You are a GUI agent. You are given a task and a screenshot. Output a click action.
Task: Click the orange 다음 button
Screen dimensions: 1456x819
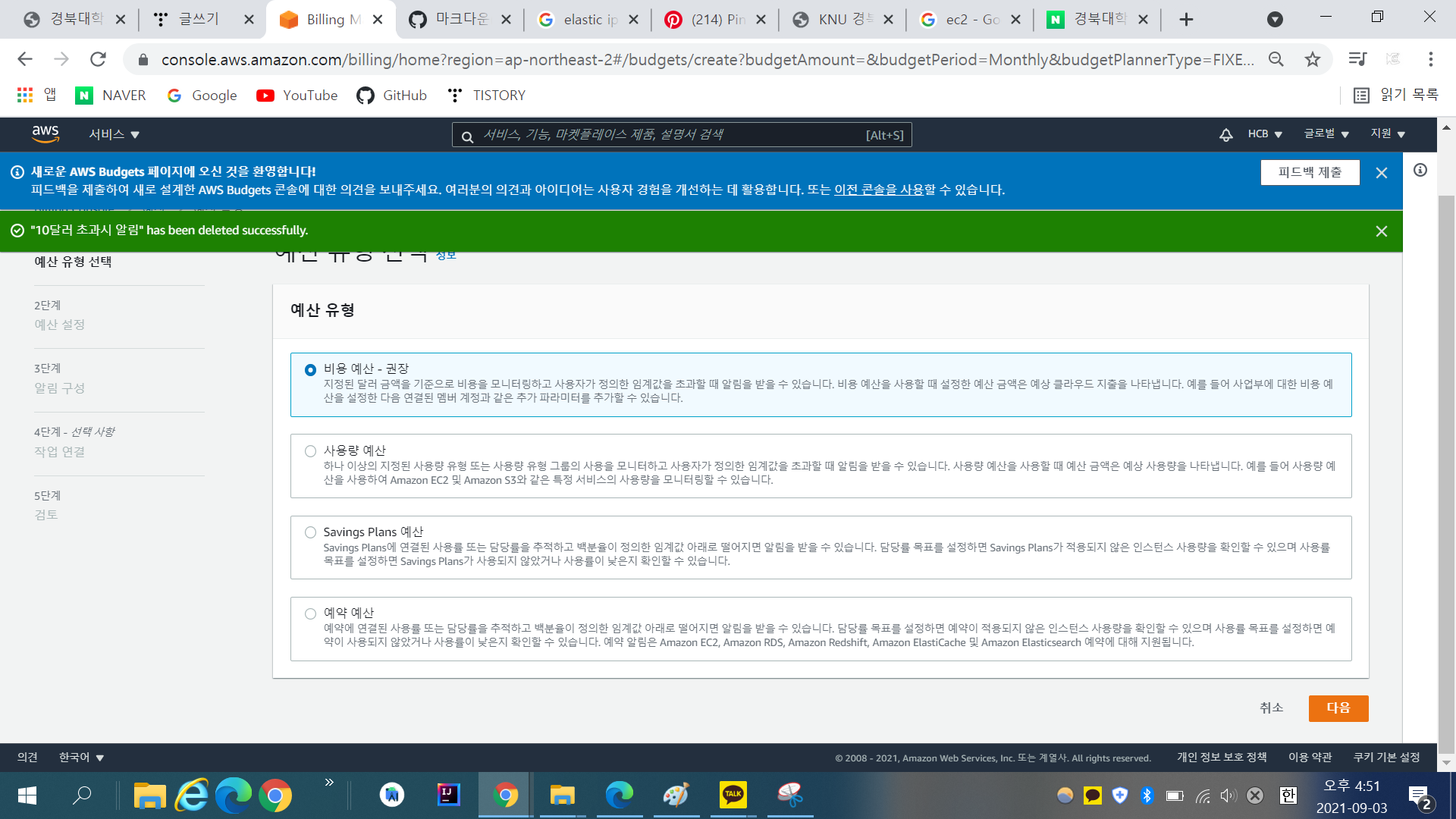1338,708
